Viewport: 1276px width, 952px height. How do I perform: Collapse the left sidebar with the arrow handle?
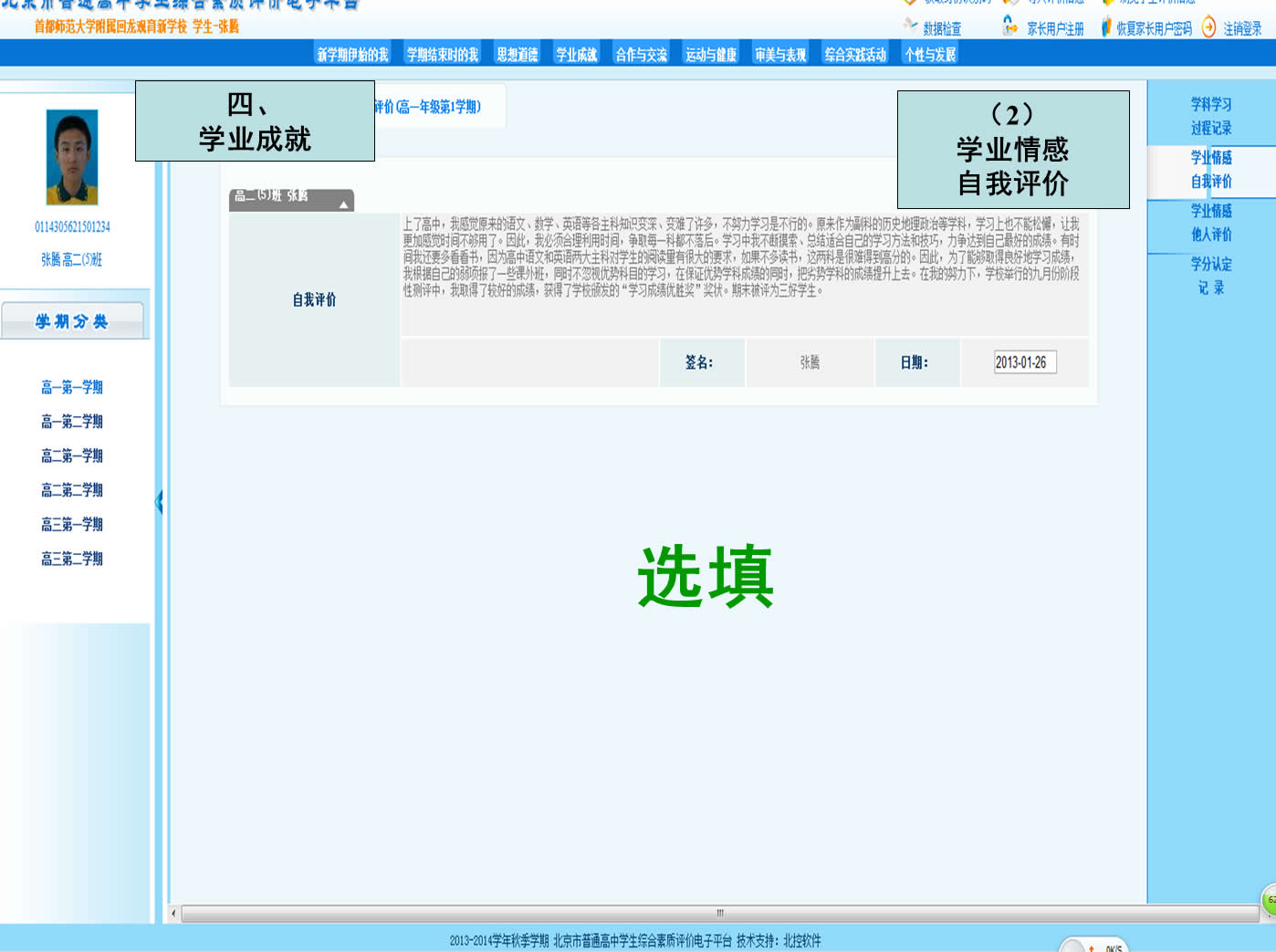click(x=159, y=501)
